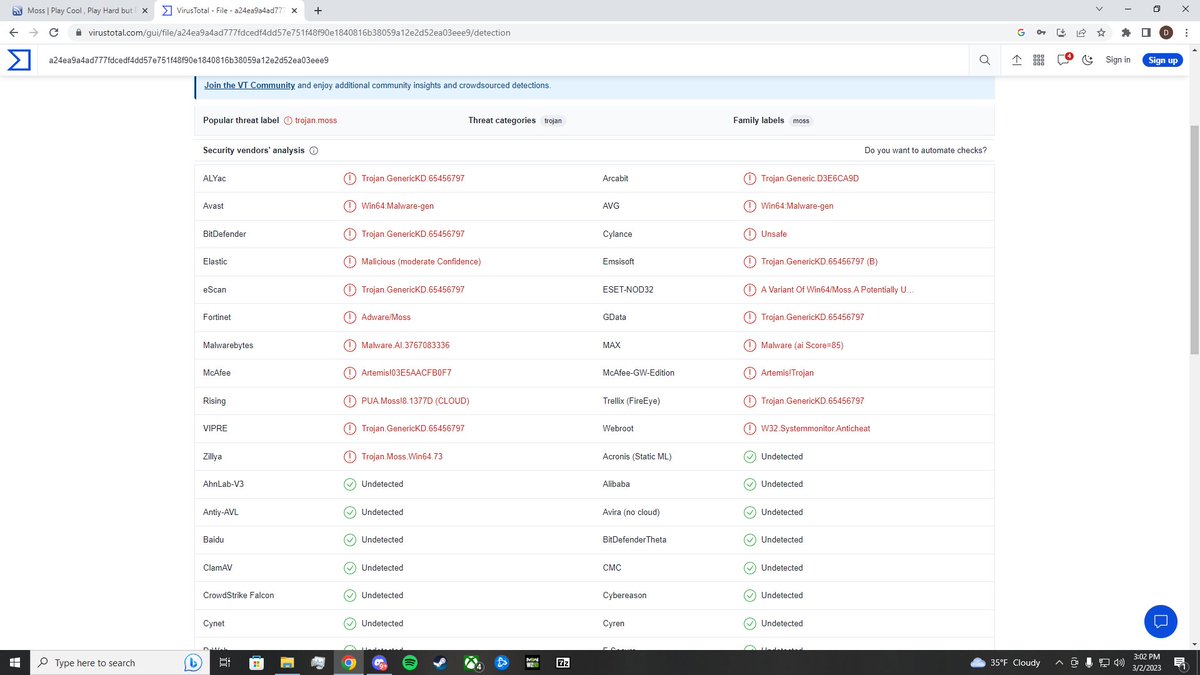Screen dimensions: 1200x675
Task: Click Avast result Win64:Malware-gen
Action: [397, 206]
